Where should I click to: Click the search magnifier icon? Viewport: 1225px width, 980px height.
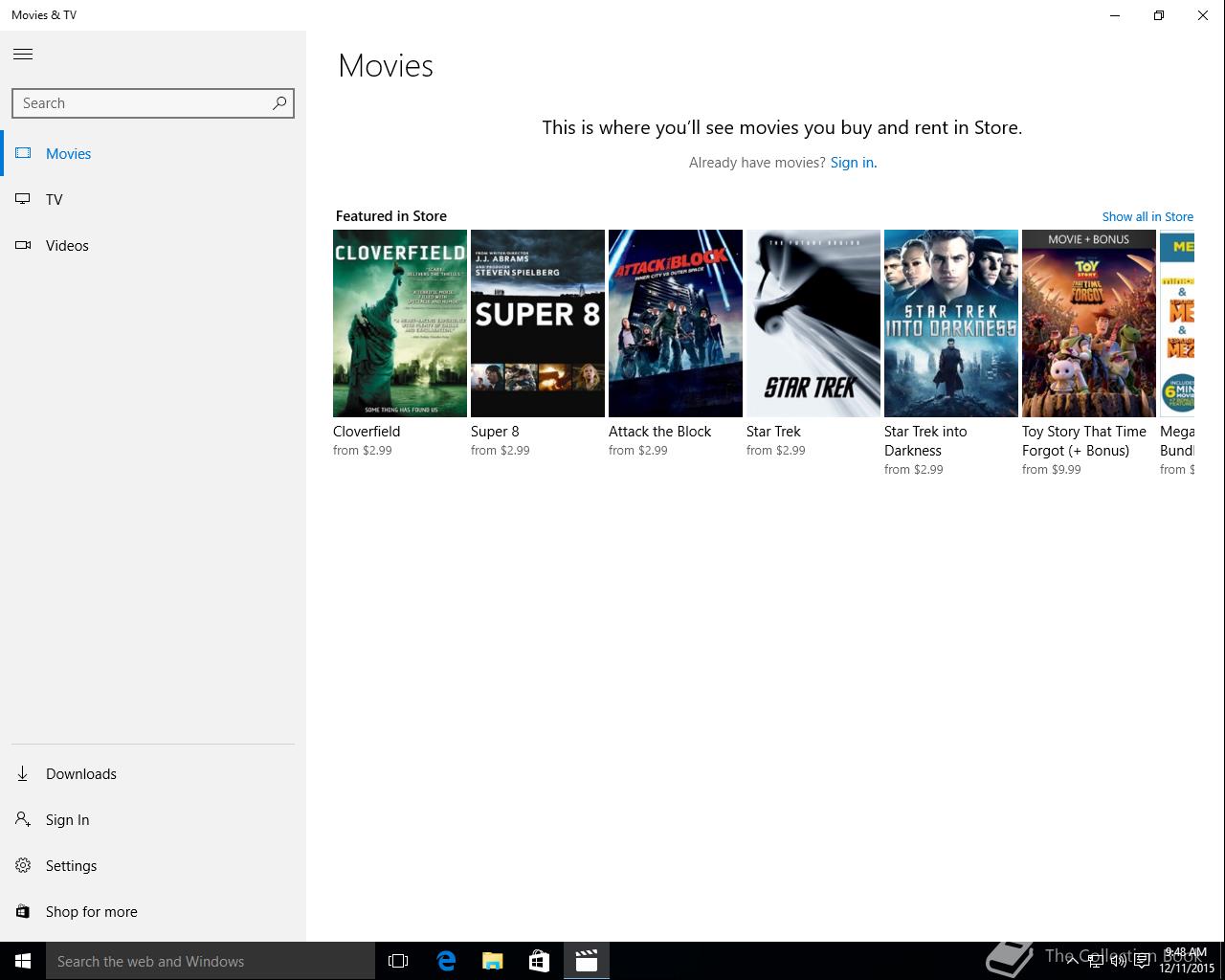click(279, 103)
